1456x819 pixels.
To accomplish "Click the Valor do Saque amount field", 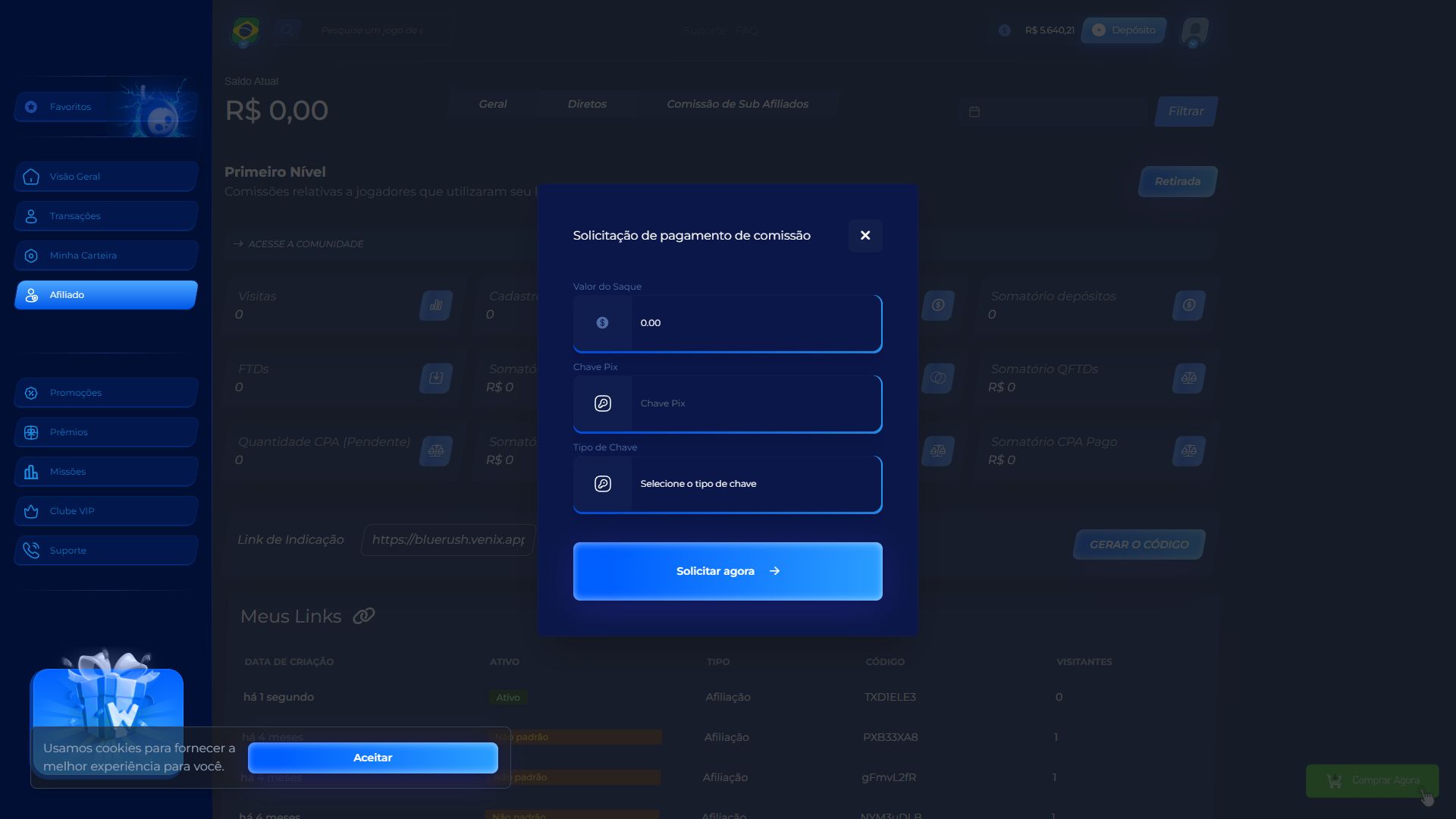I will [755, 323].
